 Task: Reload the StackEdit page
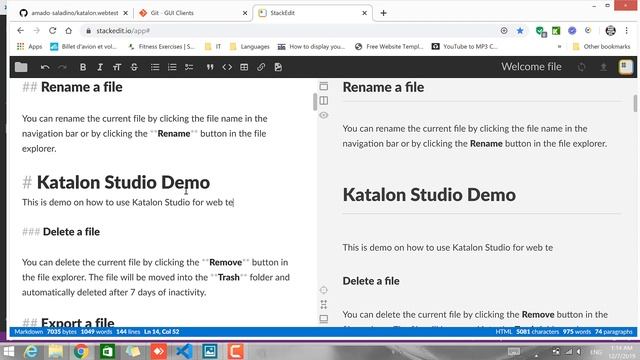pyautogui.click(x=53, y=31)
